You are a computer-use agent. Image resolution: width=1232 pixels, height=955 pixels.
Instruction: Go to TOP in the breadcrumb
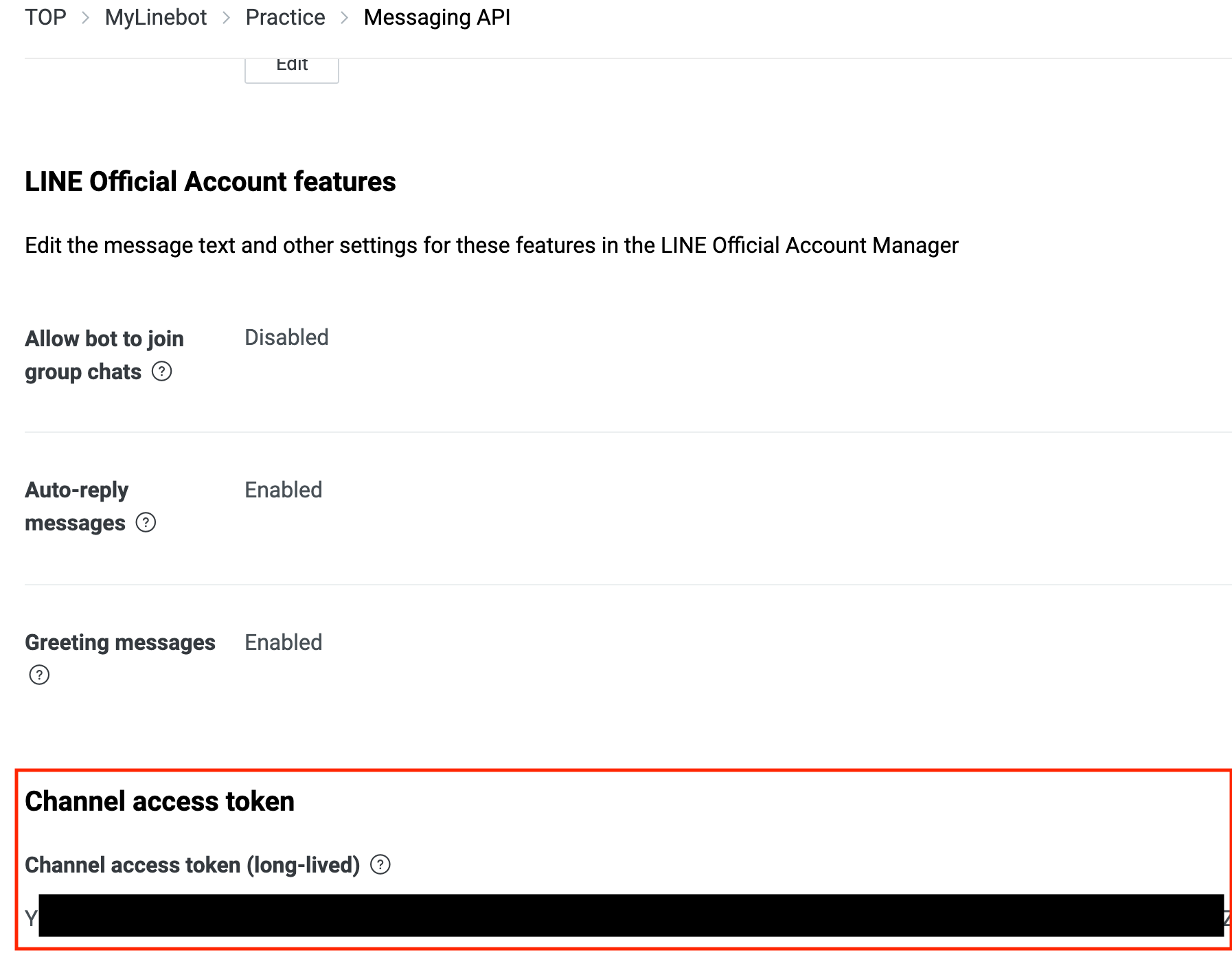coord(45,17)
